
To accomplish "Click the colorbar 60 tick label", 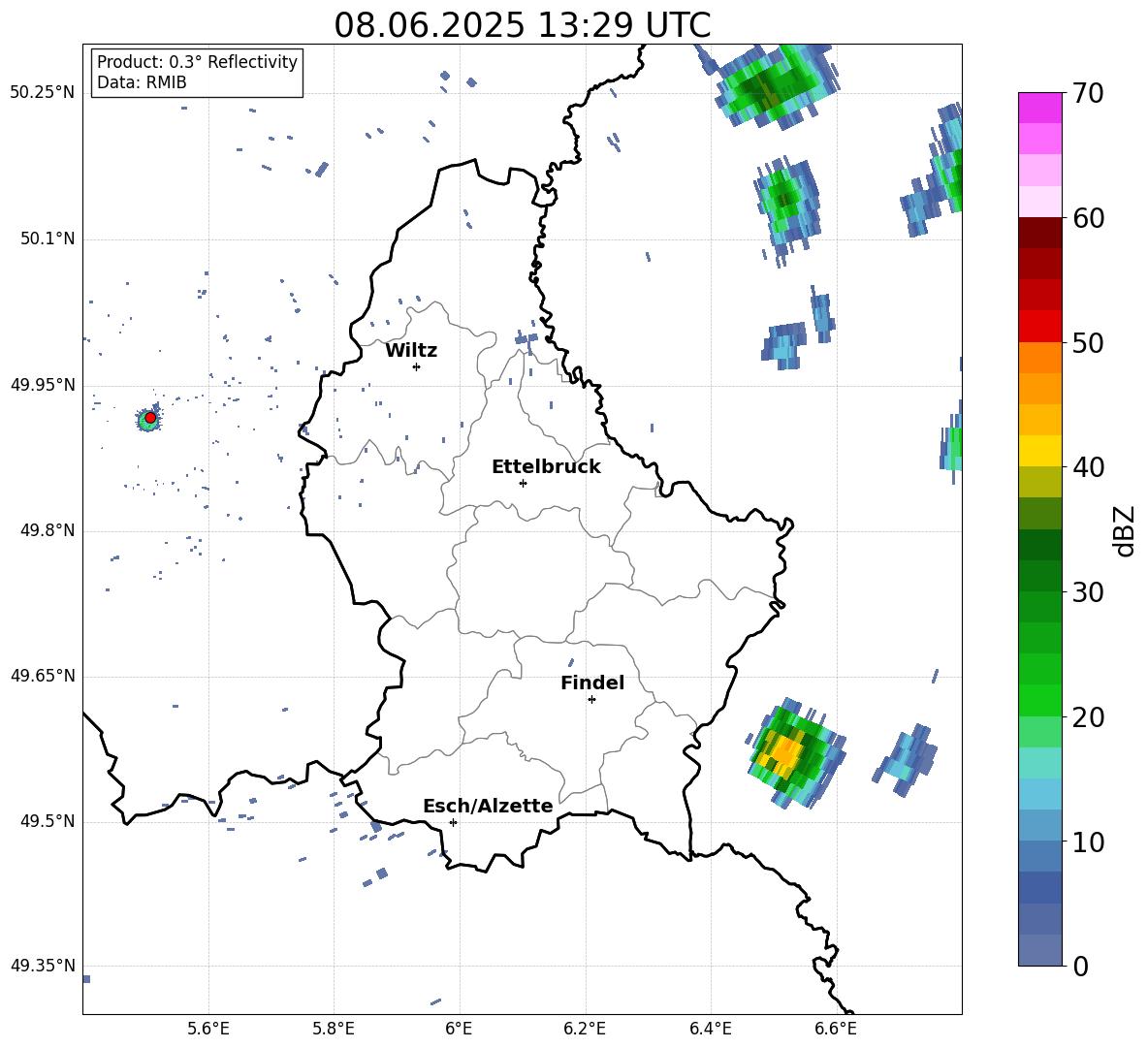I will tap(1088, 218).
